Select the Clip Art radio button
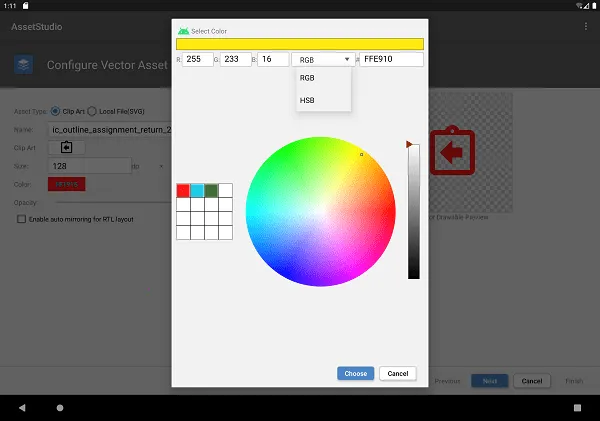600x421 pixels. (55, 111)
